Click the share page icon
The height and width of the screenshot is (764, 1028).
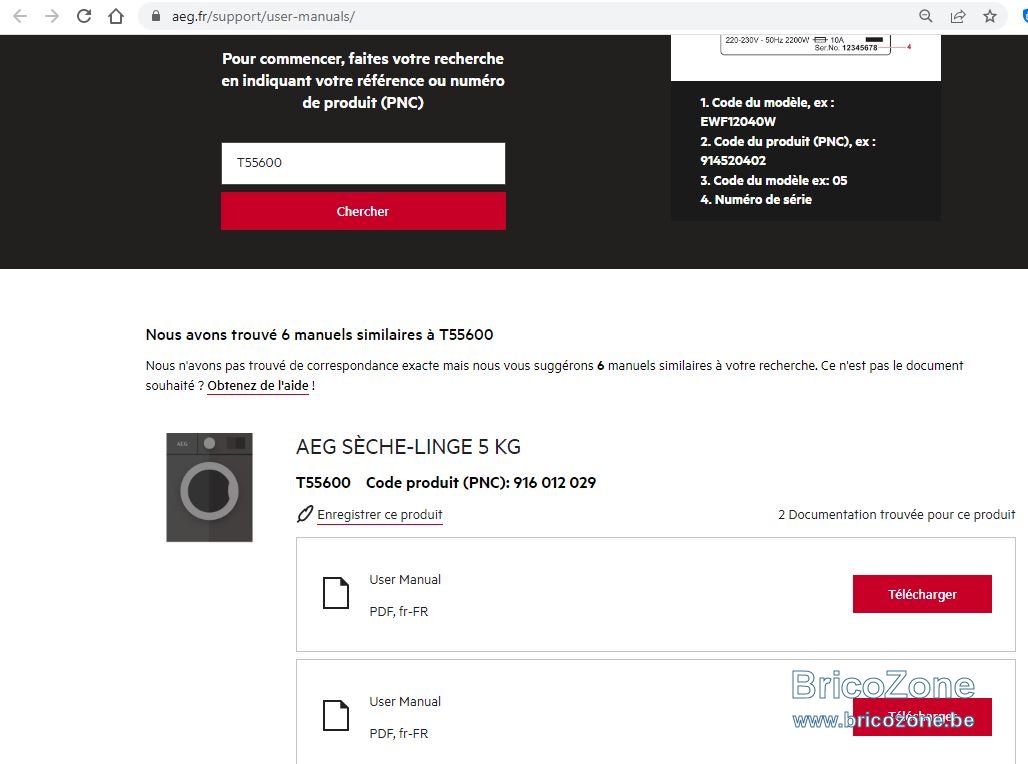958,16
